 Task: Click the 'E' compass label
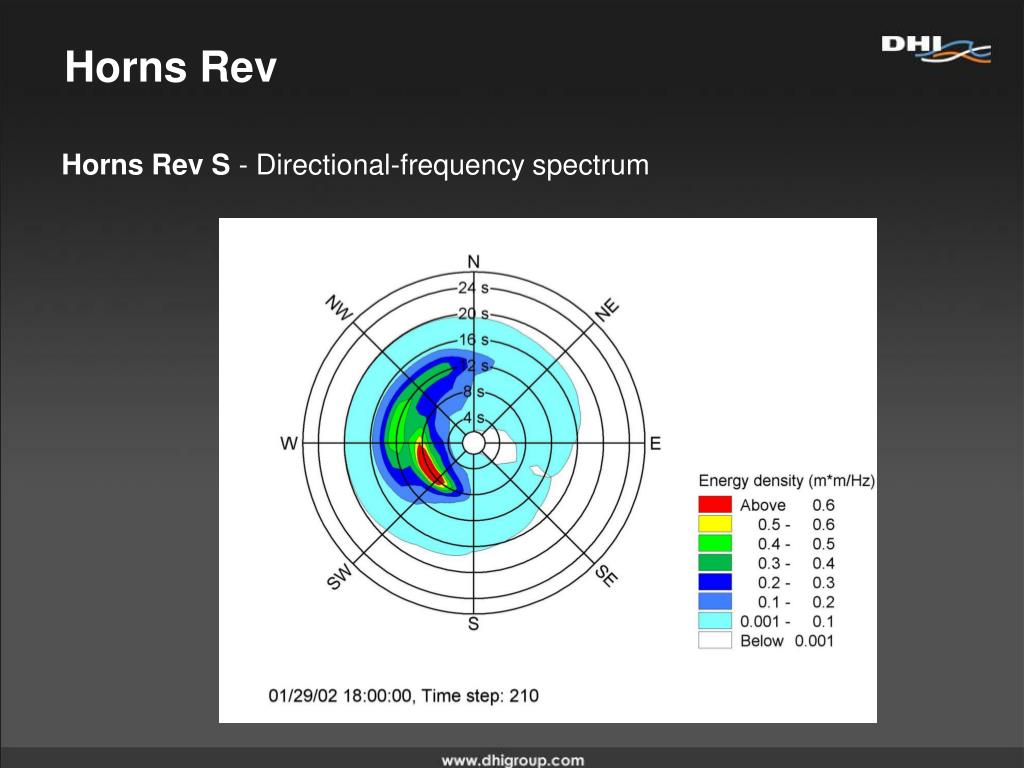pyautogui.click(x=655, y=444)
